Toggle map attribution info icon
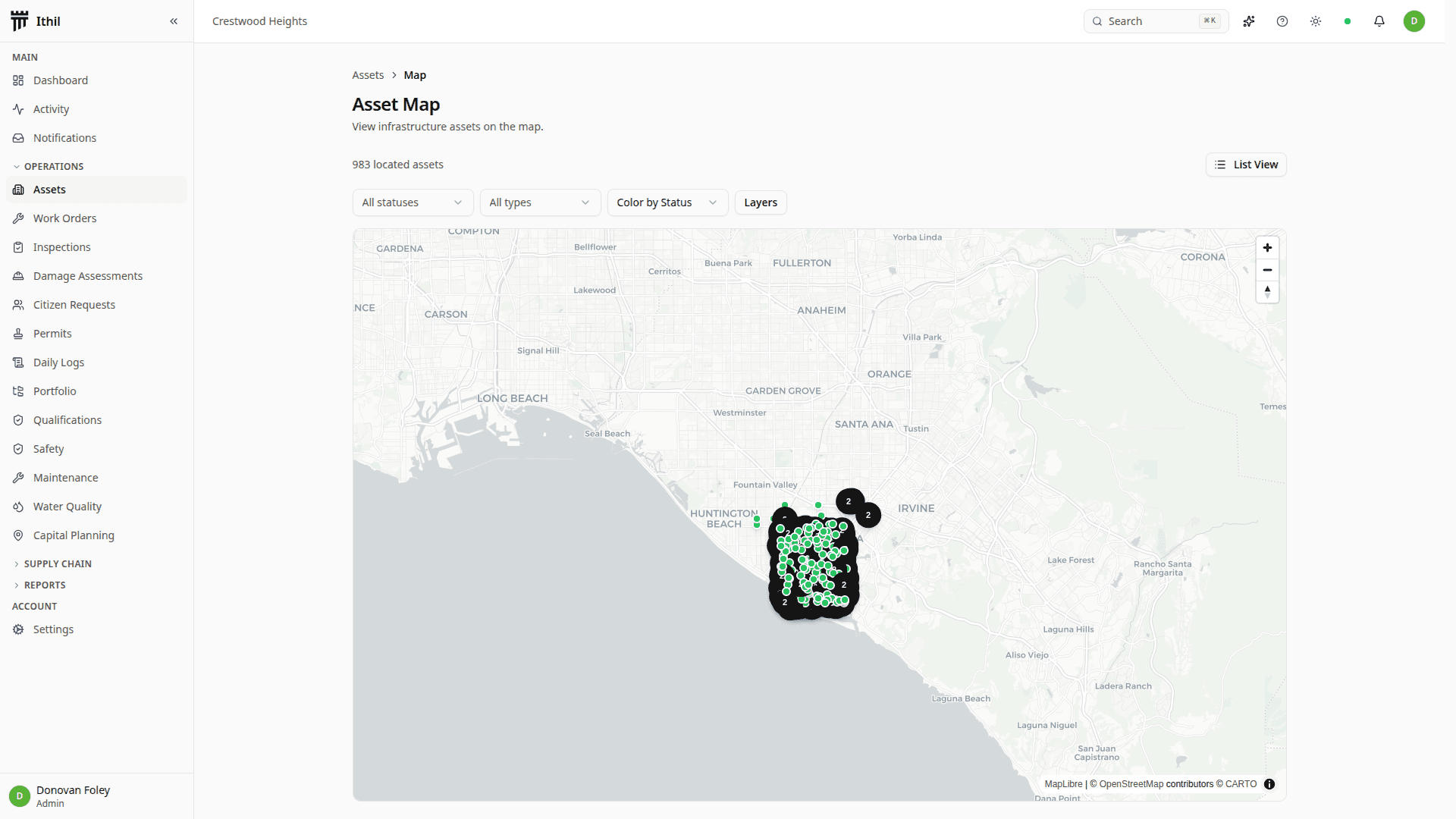The height and width of the screenshot is (819, 1456). click(1269, 784)
